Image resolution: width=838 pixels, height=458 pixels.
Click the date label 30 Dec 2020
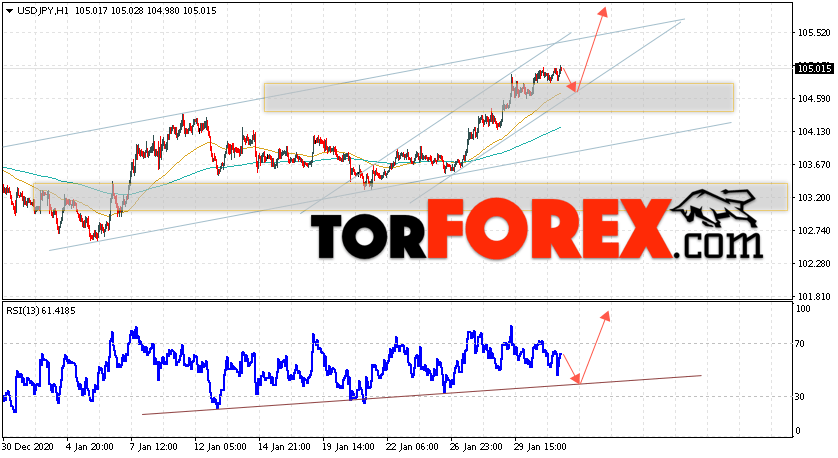(x=26, y=447)
